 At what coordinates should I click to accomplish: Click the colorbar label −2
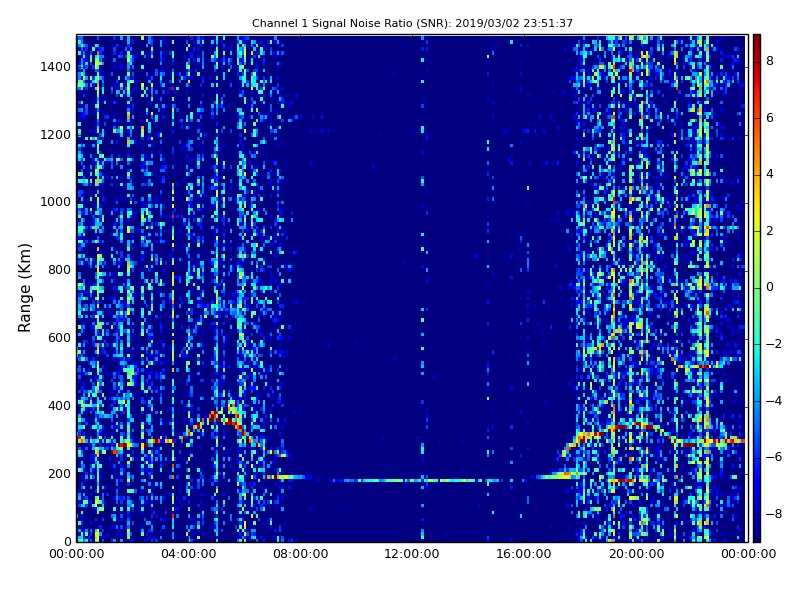(774, 344)
